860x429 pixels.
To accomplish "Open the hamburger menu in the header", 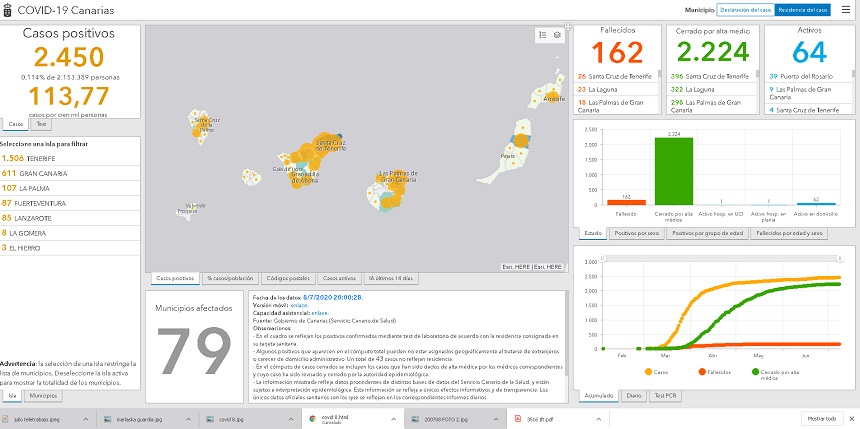I will coord(846,9).
